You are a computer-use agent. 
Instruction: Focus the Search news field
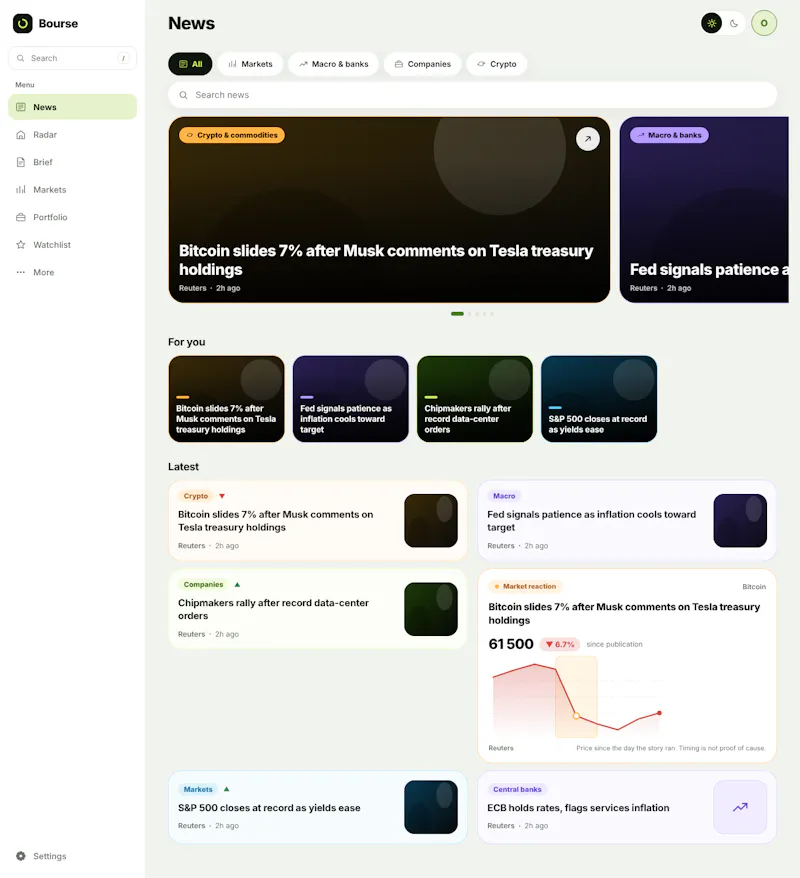(x=472, y=95)
